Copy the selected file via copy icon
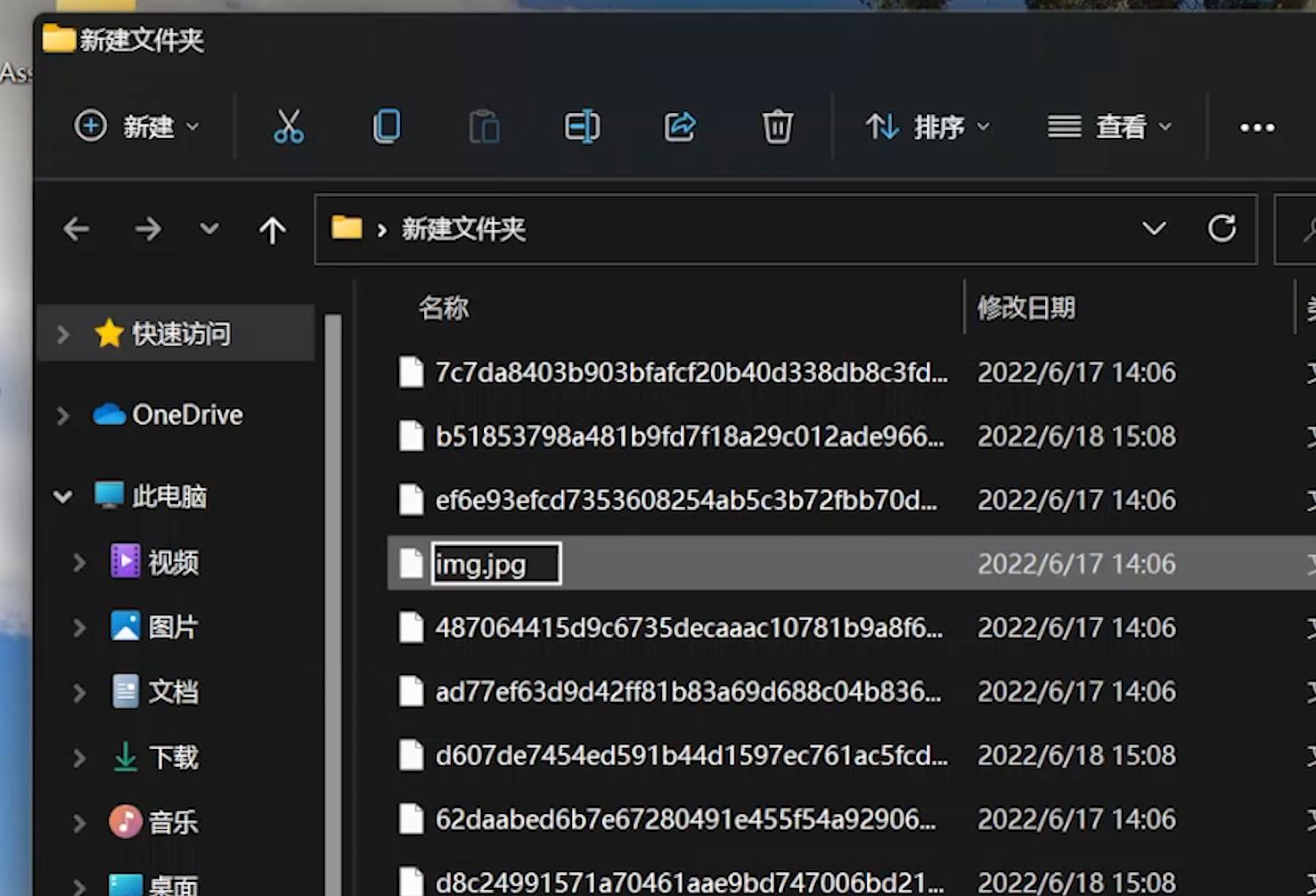Viewport: 1316px width, 896px height. coord(387,126)
